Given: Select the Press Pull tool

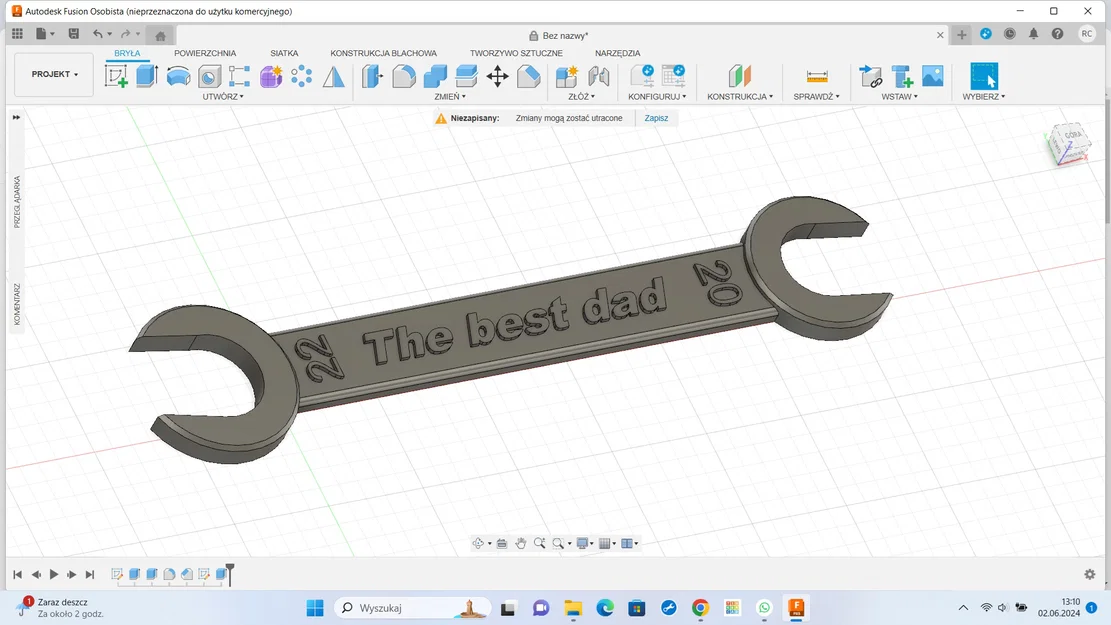Looking at the screenshot, I should [x=372, y=77].
